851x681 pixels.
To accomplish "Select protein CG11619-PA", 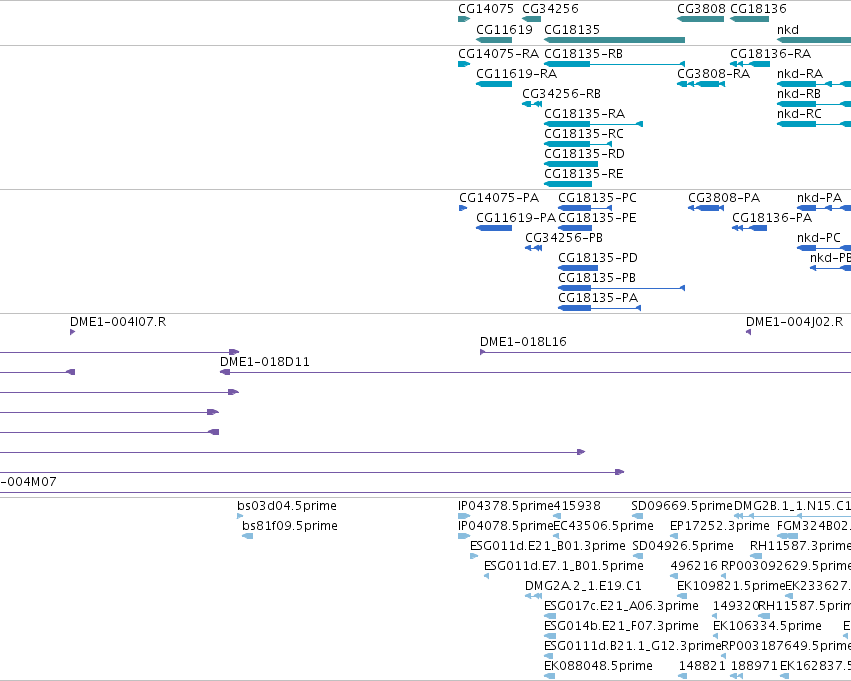I will (x=516, y=218).
